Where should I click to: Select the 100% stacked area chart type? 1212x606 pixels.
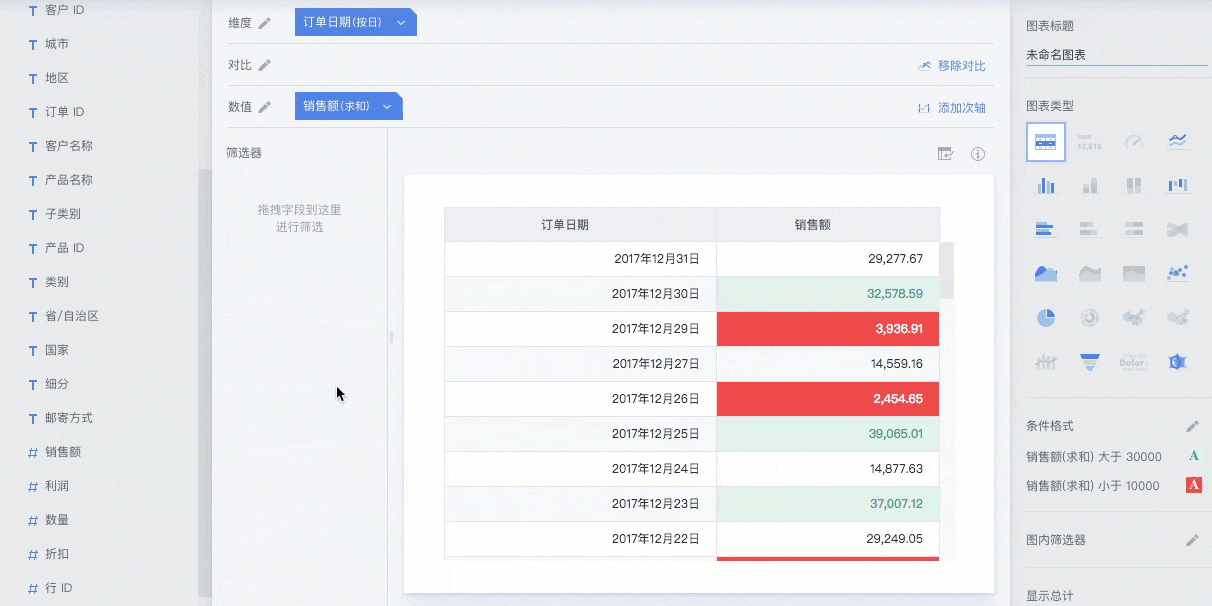click(x=1134, y=273)
